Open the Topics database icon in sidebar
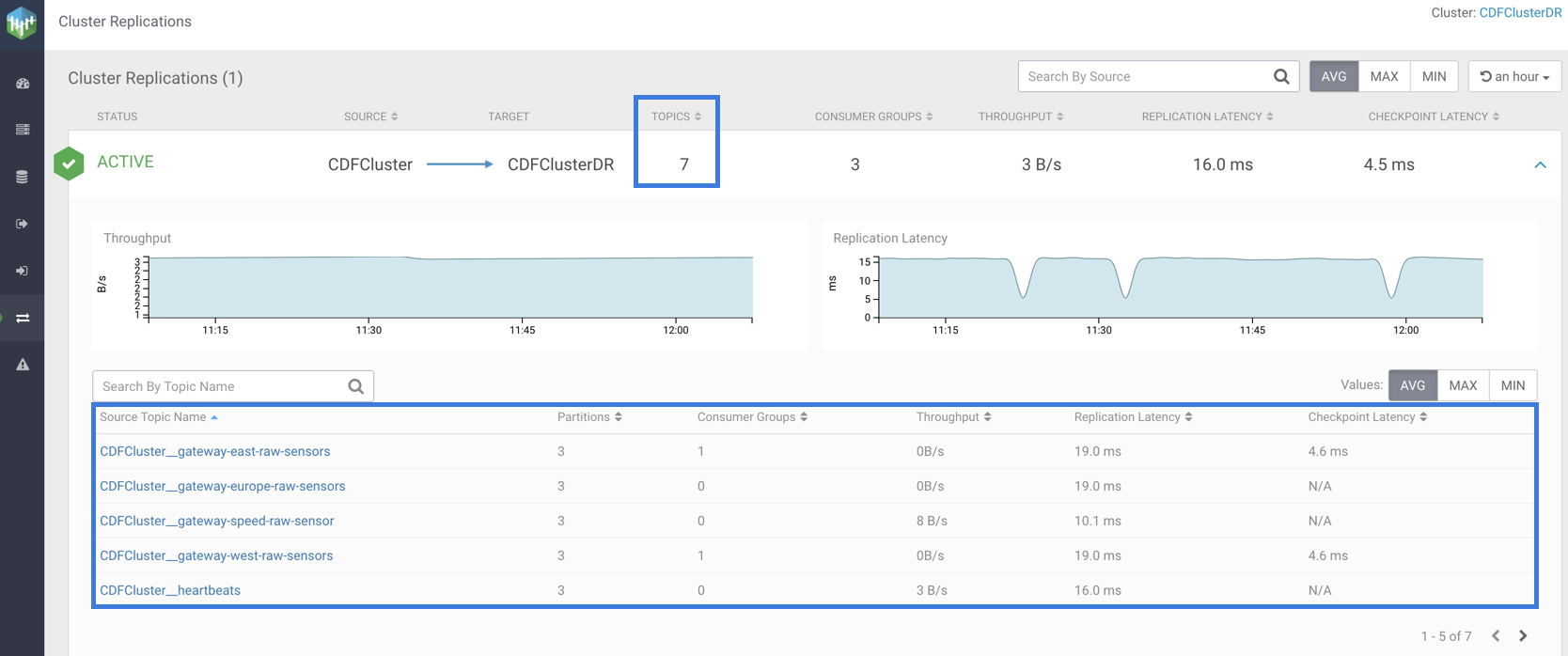Screen dimensions: 1568x656 click(23, 177)
